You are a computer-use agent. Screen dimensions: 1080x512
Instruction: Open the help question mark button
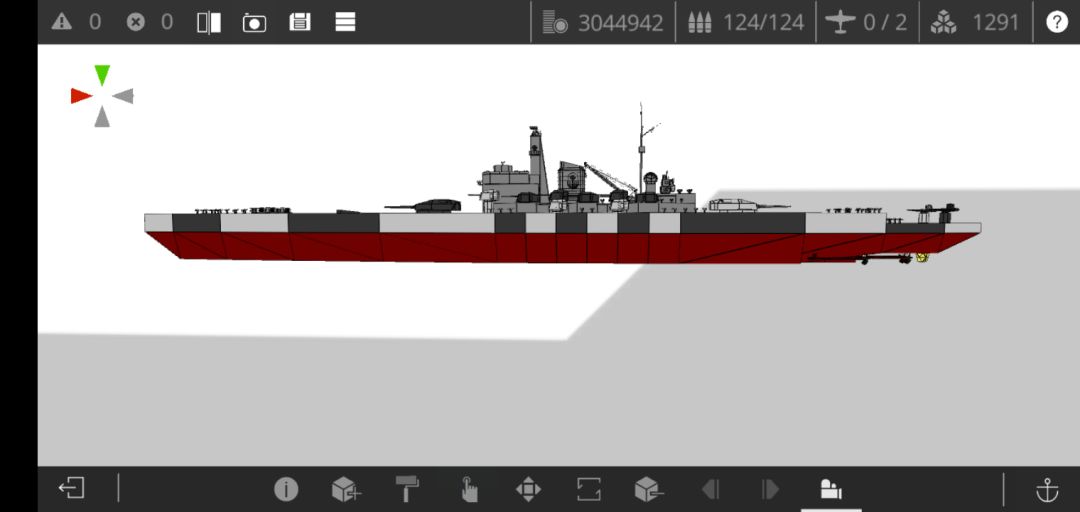coord(1057,22)
